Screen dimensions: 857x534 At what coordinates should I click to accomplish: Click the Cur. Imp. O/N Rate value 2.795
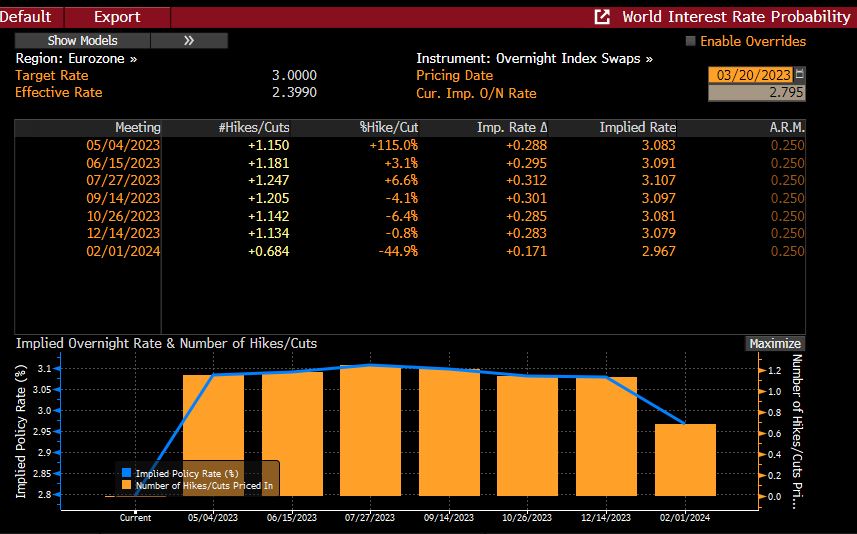pyautogui.click(x=756, y=93)
